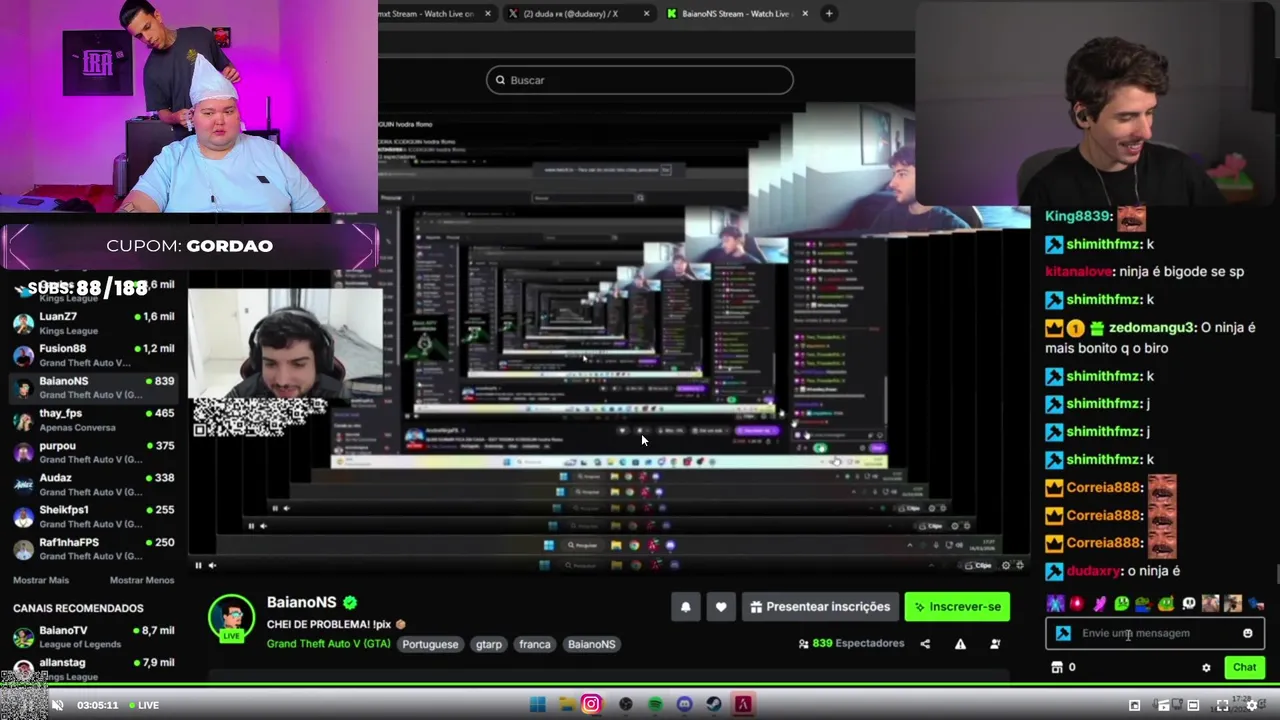Click the player settings gear
This screenshot has width=1280, height=720.
click(1252, 705)
